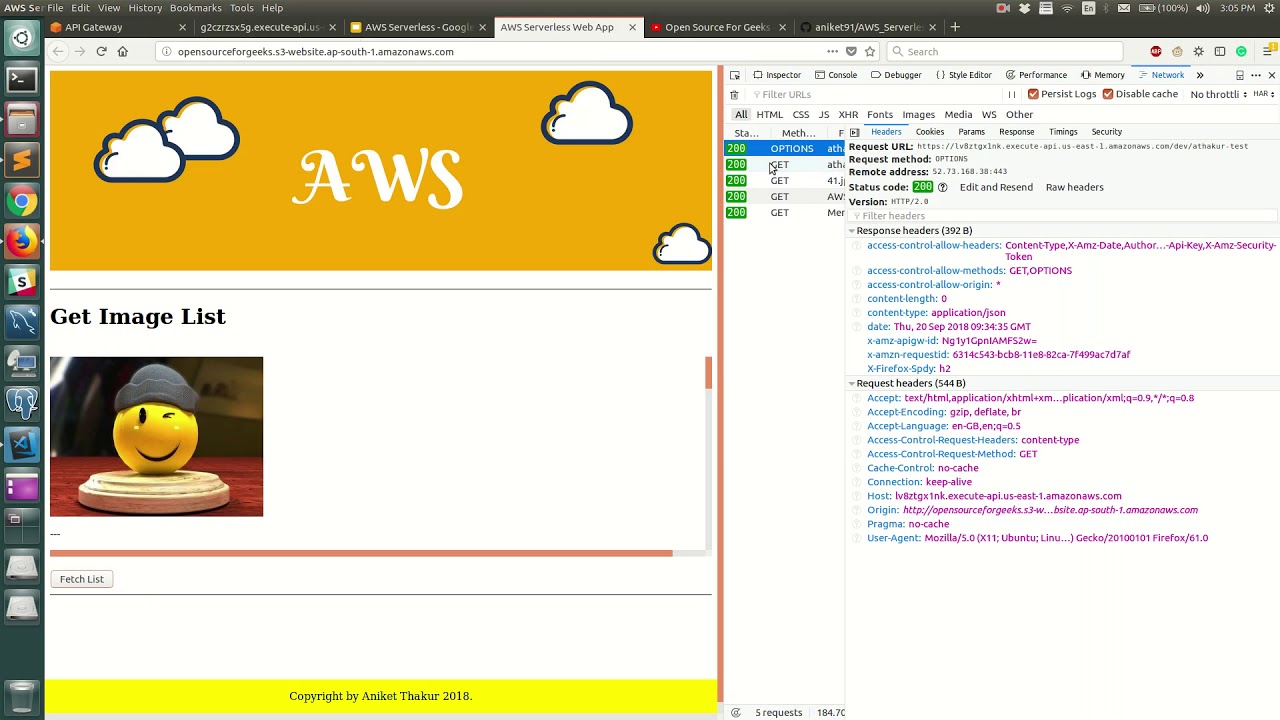
Task: Show more DevTools tabs with chevron
Action: click(1200, 75)
